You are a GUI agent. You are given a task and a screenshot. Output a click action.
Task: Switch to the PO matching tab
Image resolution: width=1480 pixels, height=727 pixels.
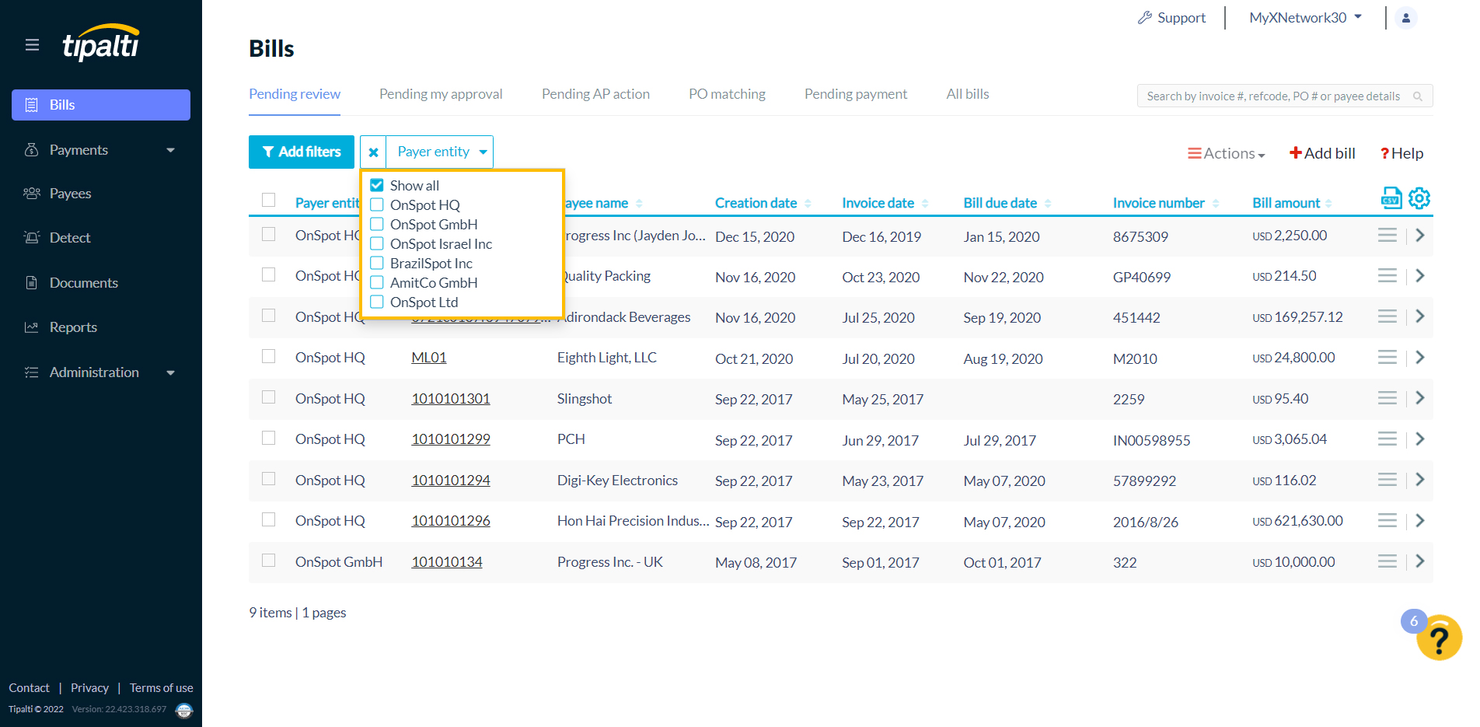point(727,93)
